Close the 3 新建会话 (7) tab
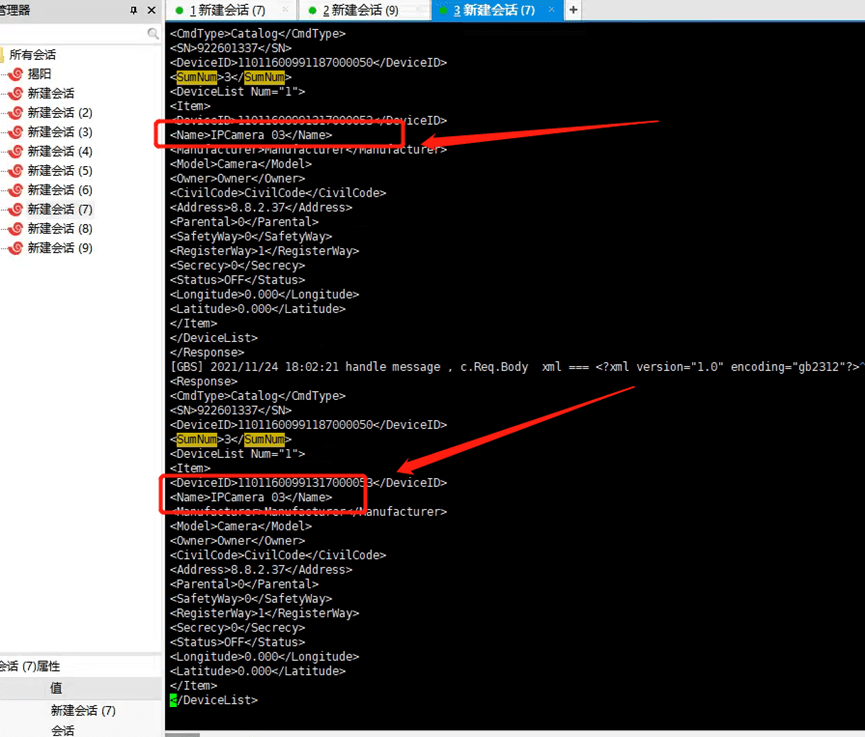The image size is (865, 737). 551,10
